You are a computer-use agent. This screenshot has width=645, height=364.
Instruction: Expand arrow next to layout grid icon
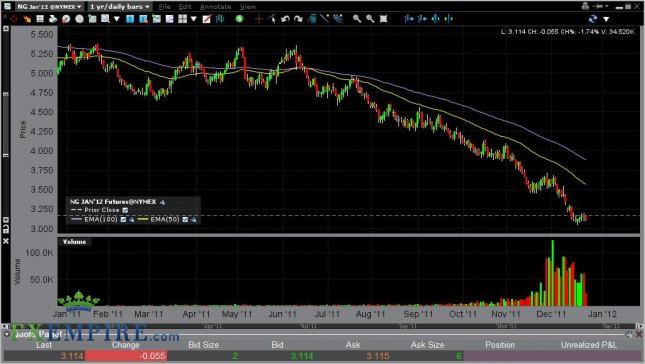tap(194, 19)
